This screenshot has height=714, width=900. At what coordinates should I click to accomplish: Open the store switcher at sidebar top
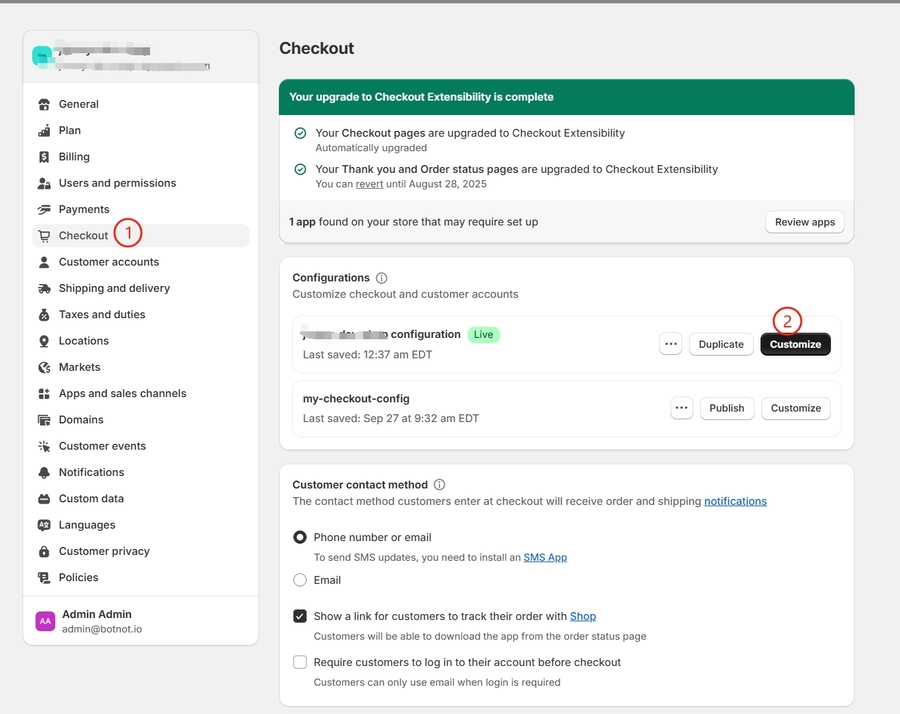(x=140, y=57)
